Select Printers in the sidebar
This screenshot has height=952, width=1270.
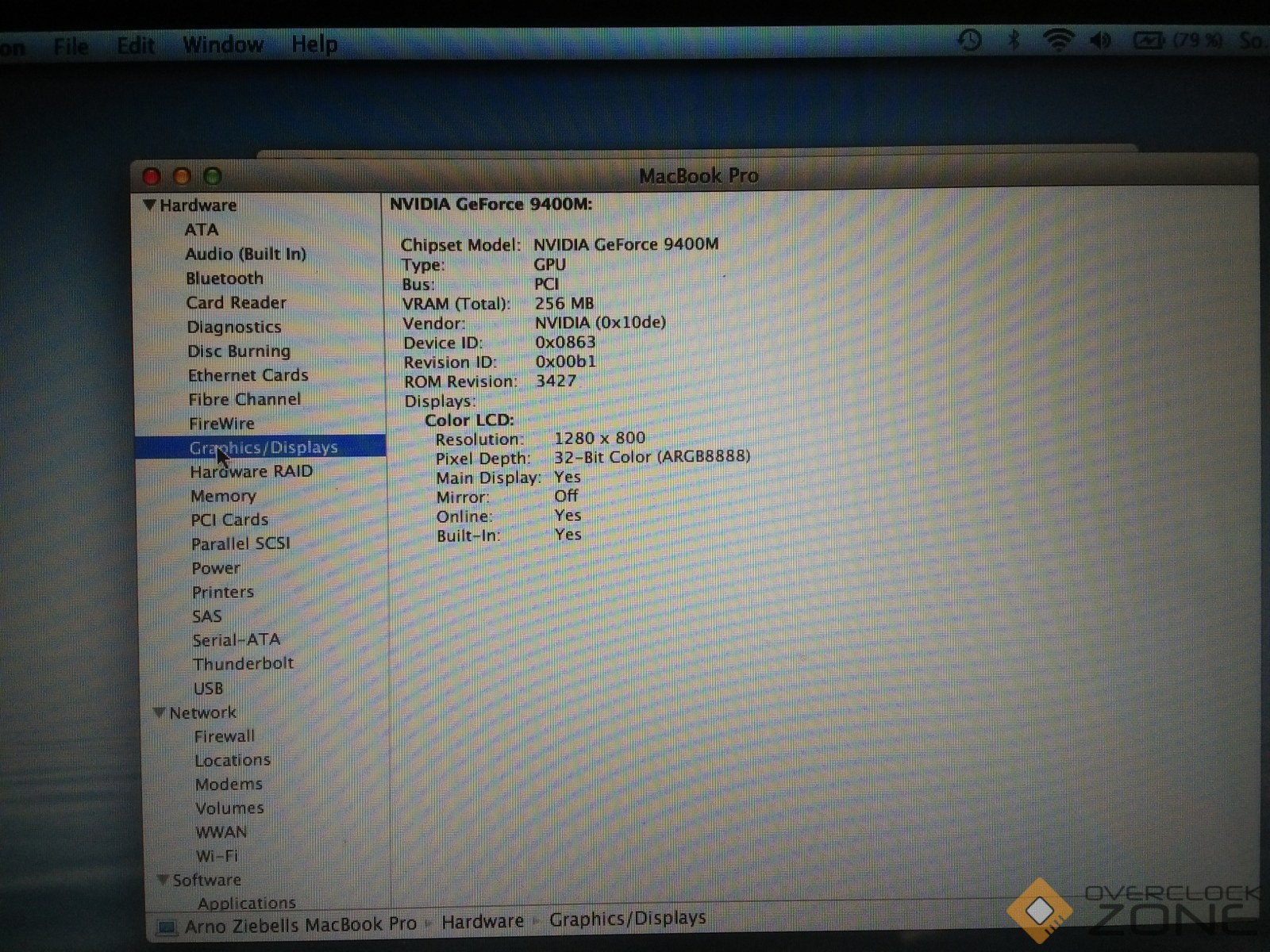pyautogui.click(x=223, y=592)
